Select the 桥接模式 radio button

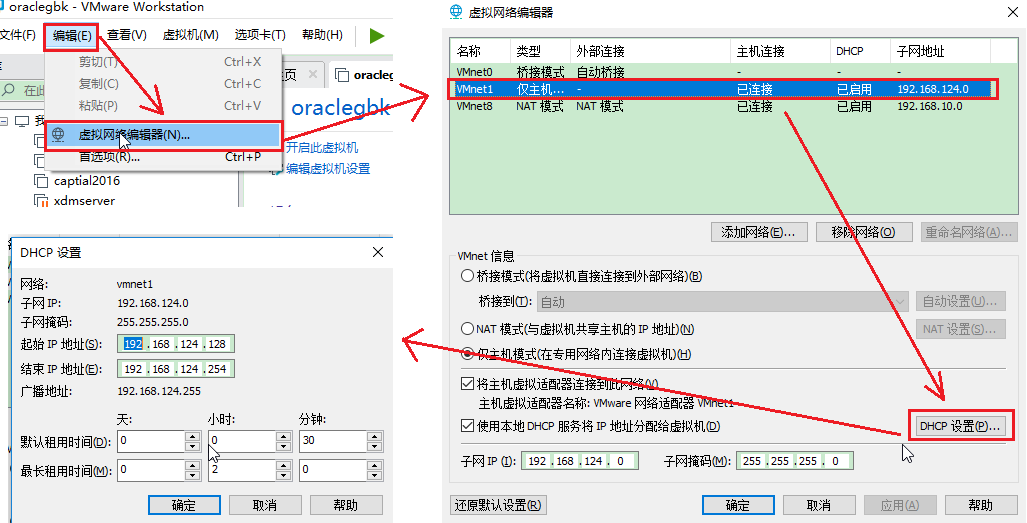coord(467,276)
